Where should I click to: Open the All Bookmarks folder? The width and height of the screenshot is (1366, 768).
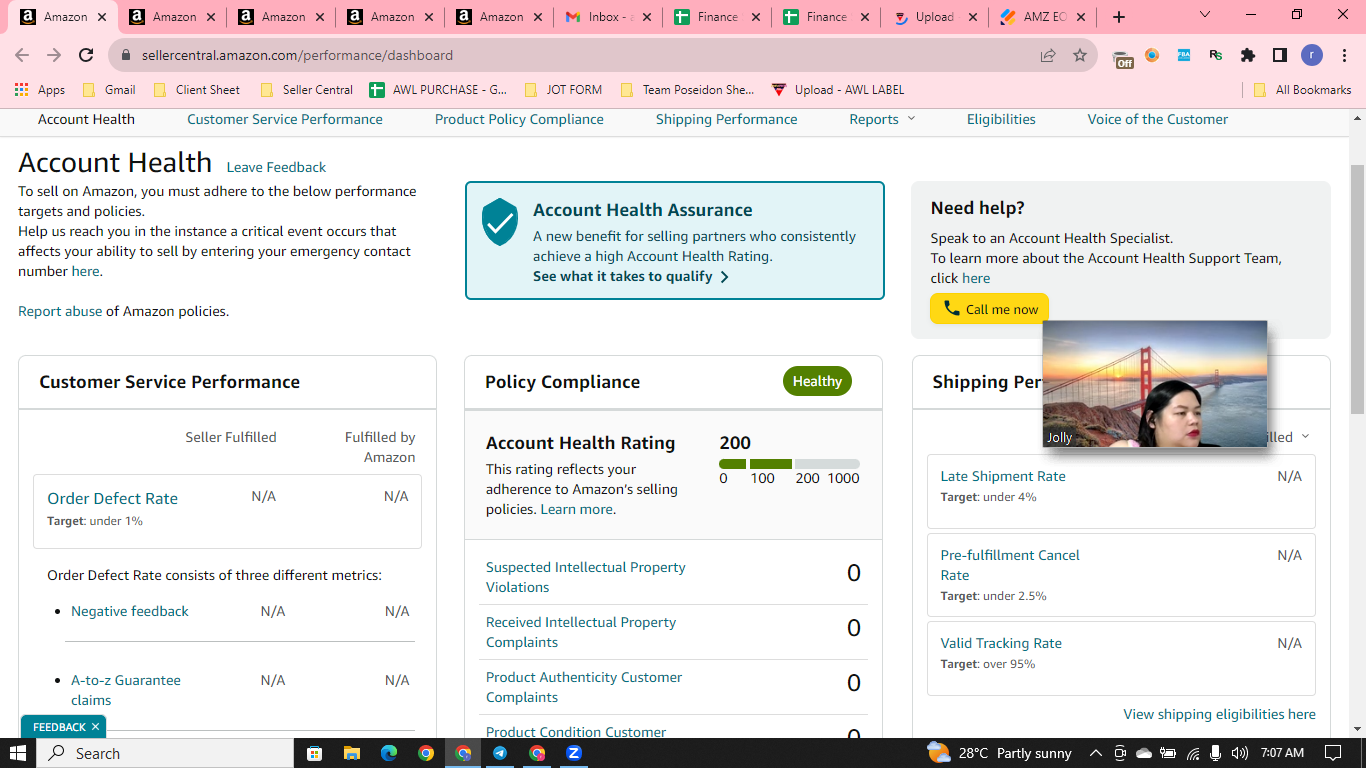[x=1303, y=90]
